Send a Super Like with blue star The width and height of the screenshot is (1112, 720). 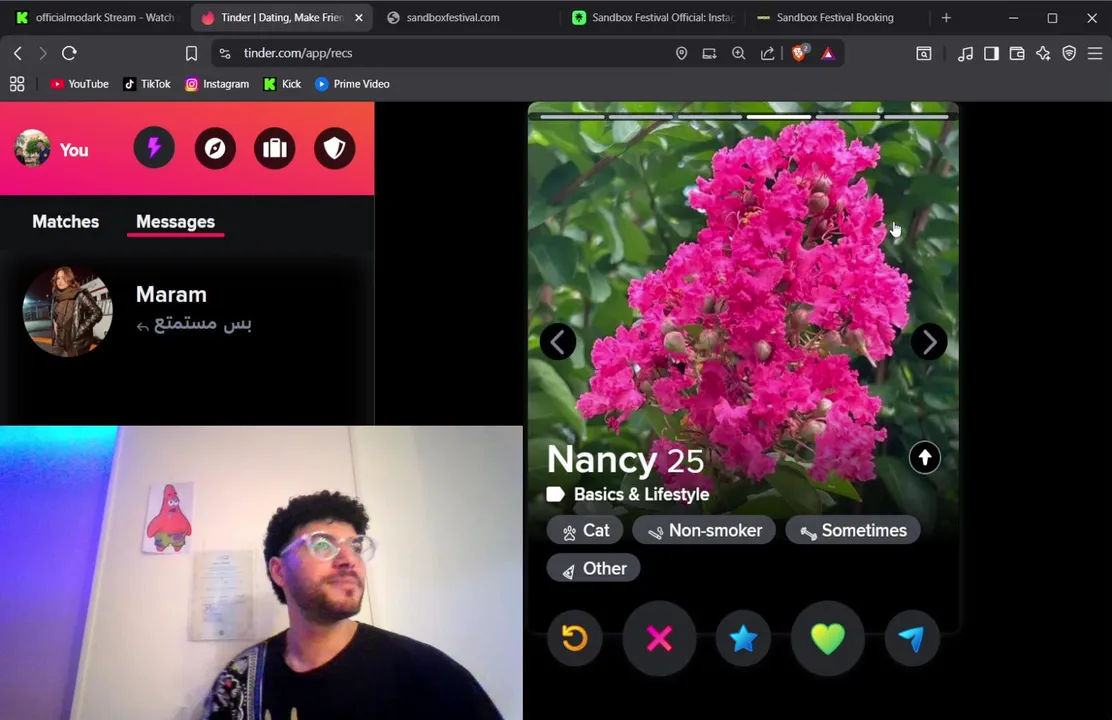[743, 638]
